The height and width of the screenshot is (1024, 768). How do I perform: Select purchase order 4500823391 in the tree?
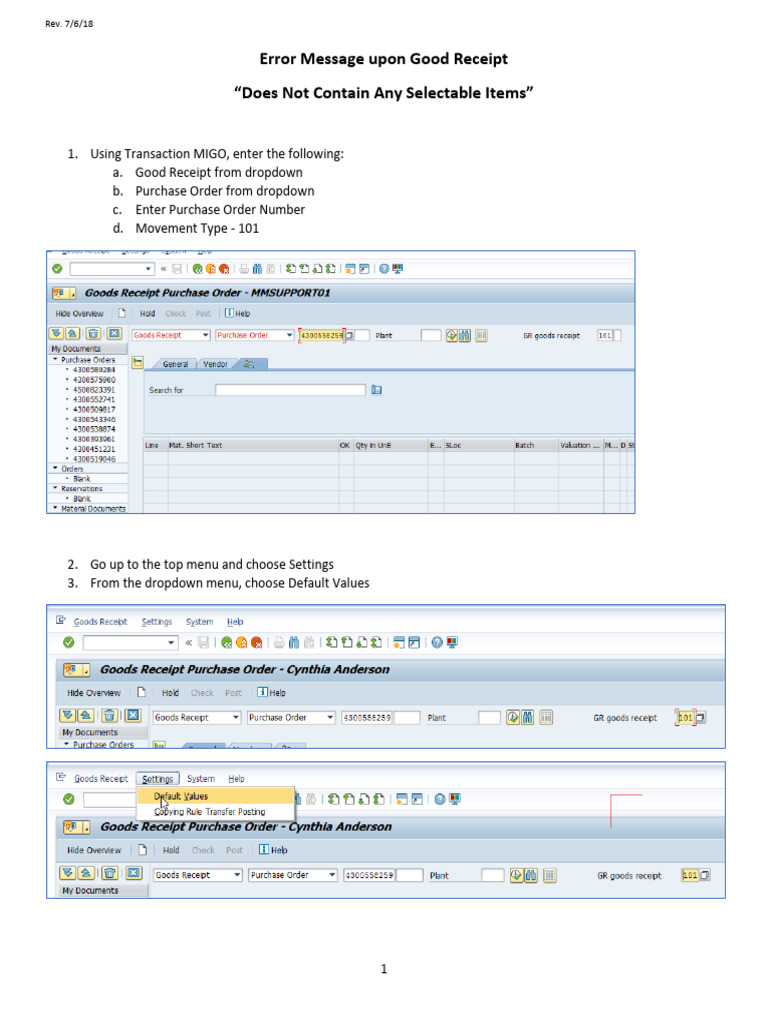94,390
